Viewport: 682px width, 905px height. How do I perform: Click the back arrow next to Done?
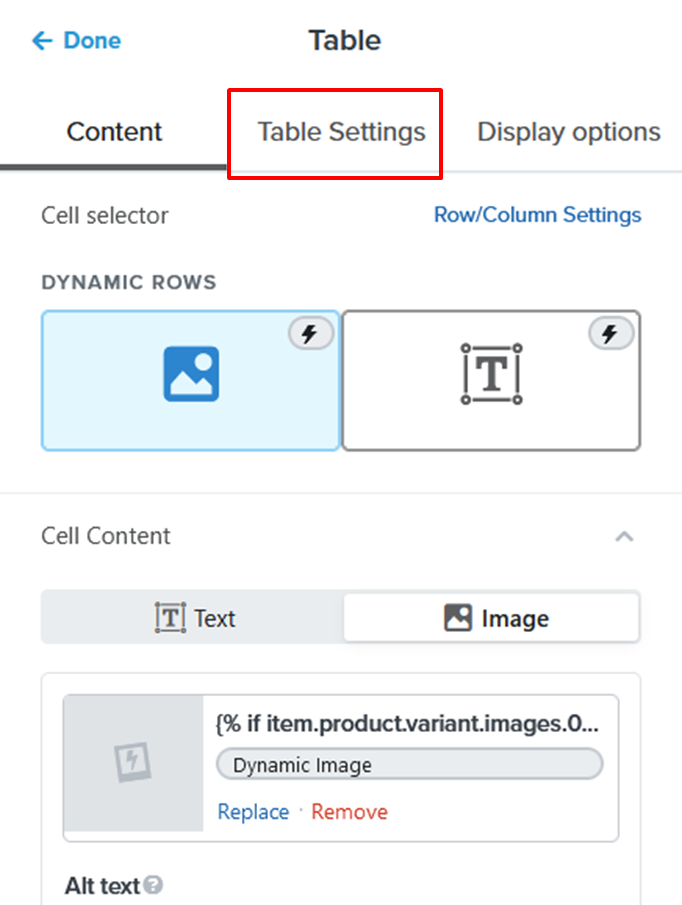click(x=41, y=41)
